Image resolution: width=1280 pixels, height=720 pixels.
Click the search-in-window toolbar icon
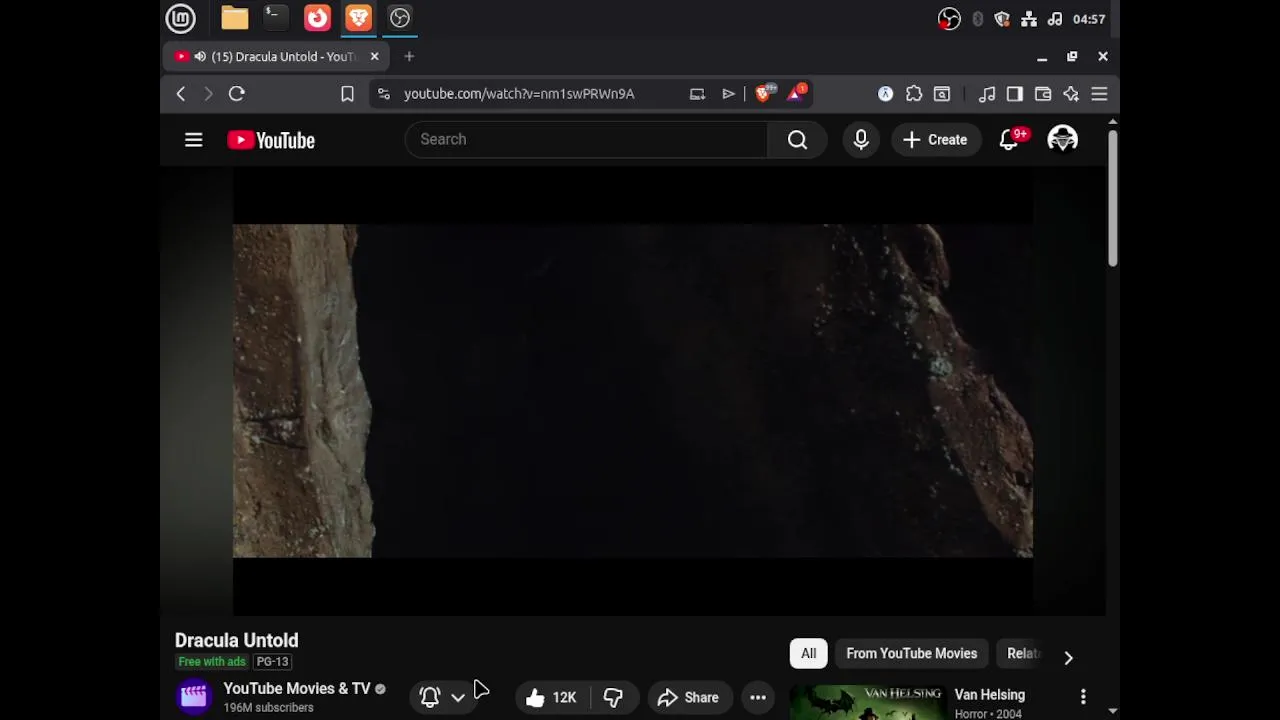pyautogui.click(x=942, y=94)
